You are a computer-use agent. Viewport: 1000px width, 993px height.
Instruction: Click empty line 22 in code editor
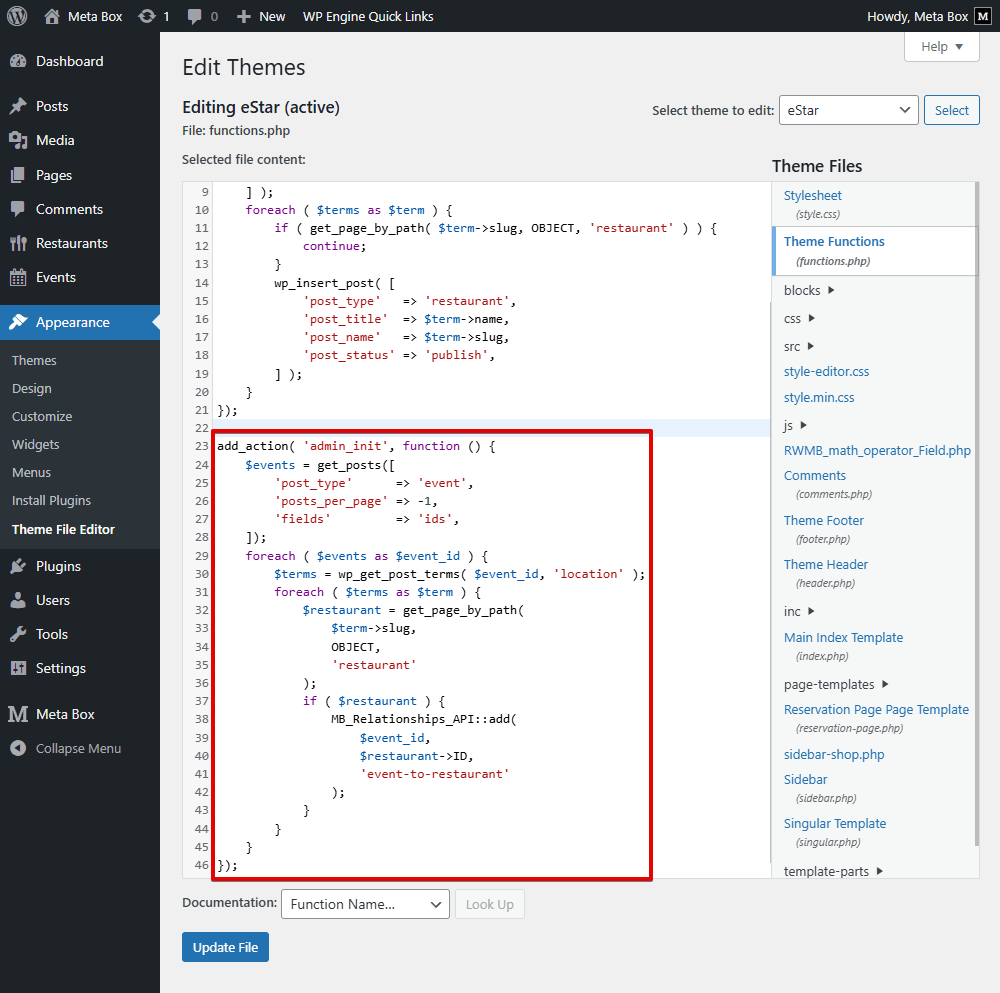coord(490,428)
